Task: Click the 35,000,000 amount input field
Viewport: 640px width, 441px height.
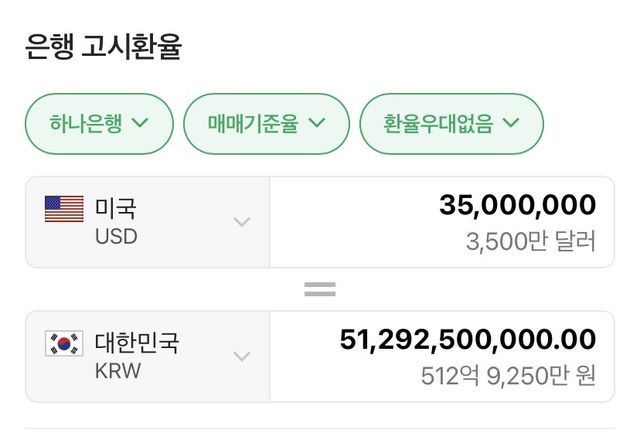Action: pos(517,205)
